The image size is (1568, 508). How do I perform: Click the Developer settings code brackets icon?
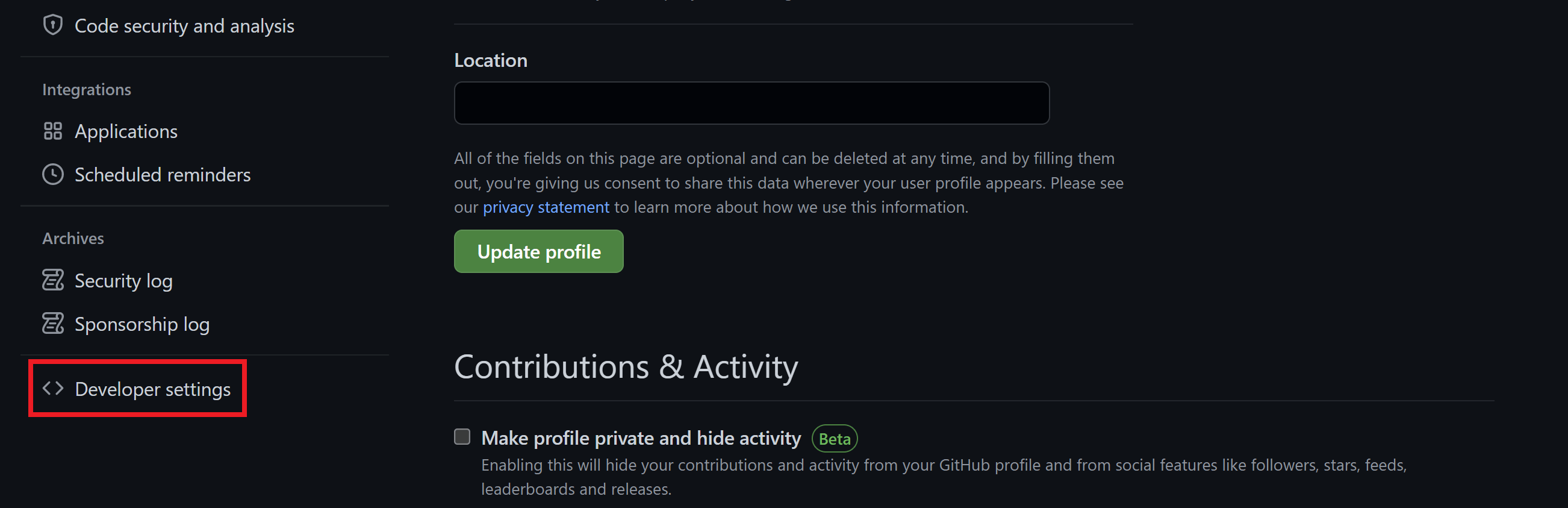point(53,389)
